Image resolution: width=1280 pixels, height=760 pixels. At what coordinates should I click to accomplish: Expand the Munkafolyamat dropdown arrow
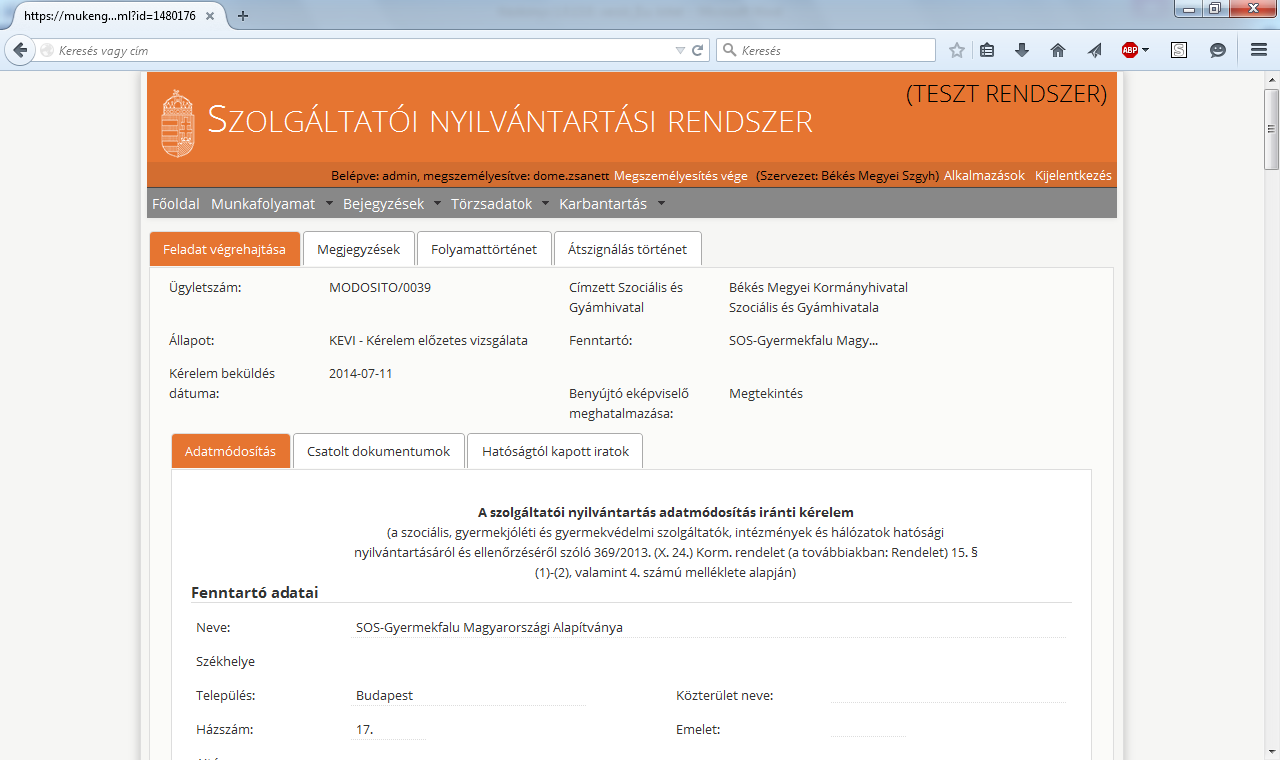(329, 204)
